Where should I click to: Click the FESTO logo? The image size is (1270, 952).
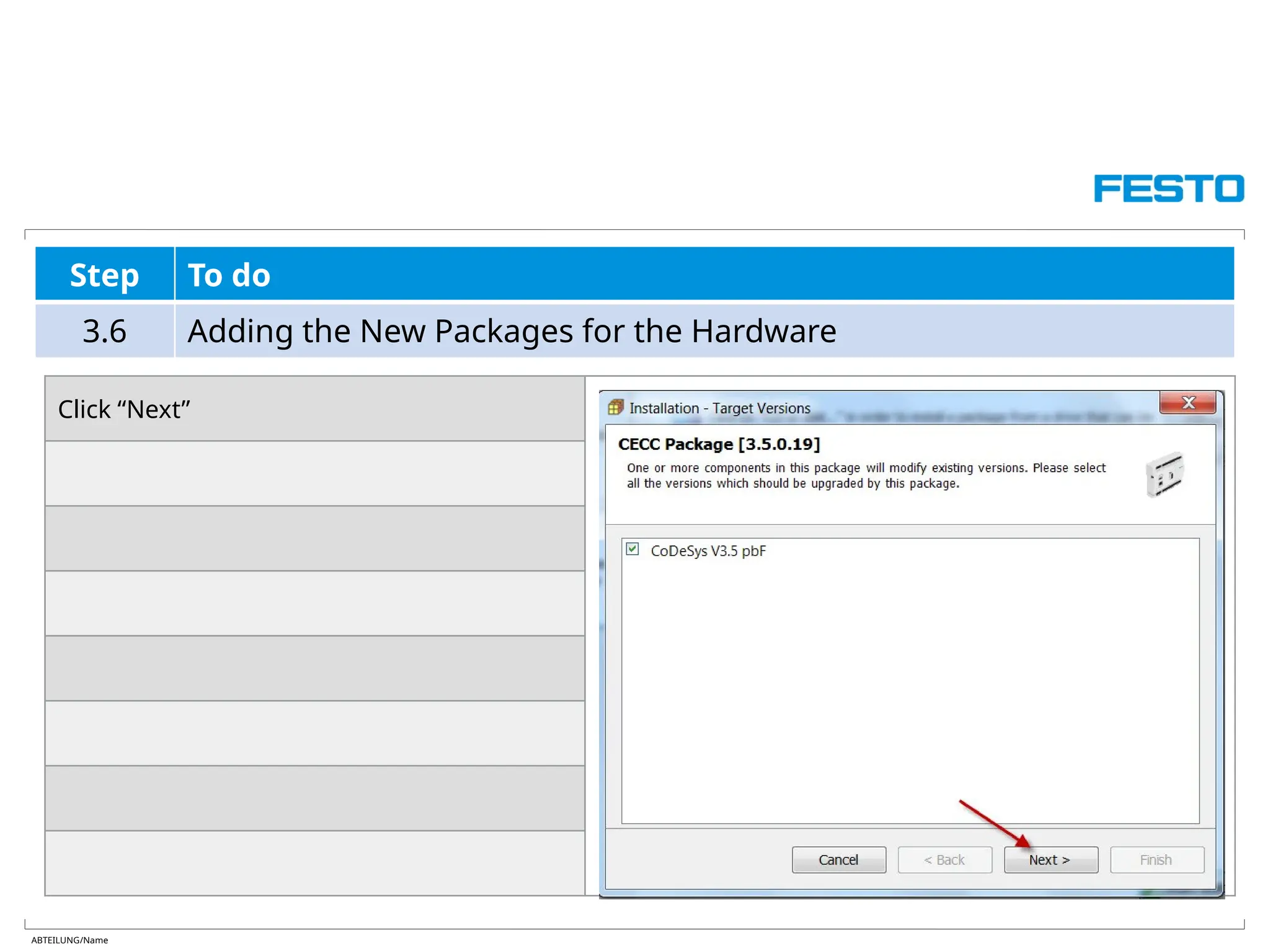click(x=1168, y=188)
